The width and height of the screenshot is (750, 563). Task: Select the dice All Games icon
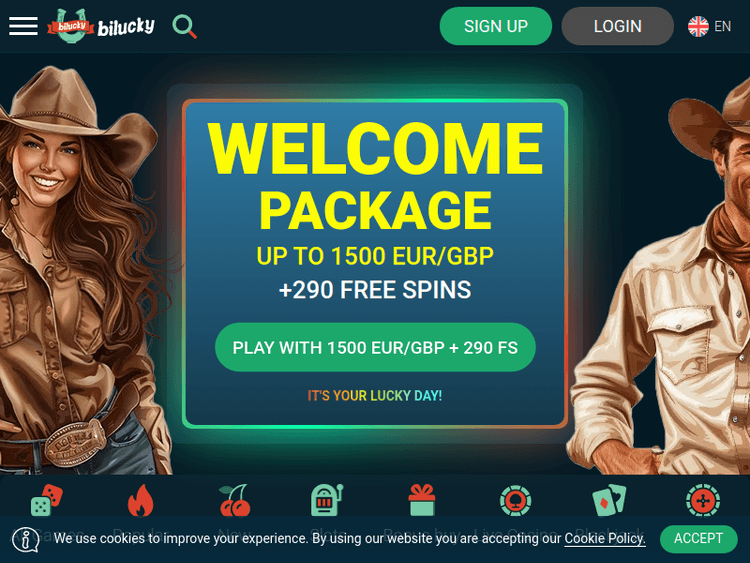[x=46, y=500]
